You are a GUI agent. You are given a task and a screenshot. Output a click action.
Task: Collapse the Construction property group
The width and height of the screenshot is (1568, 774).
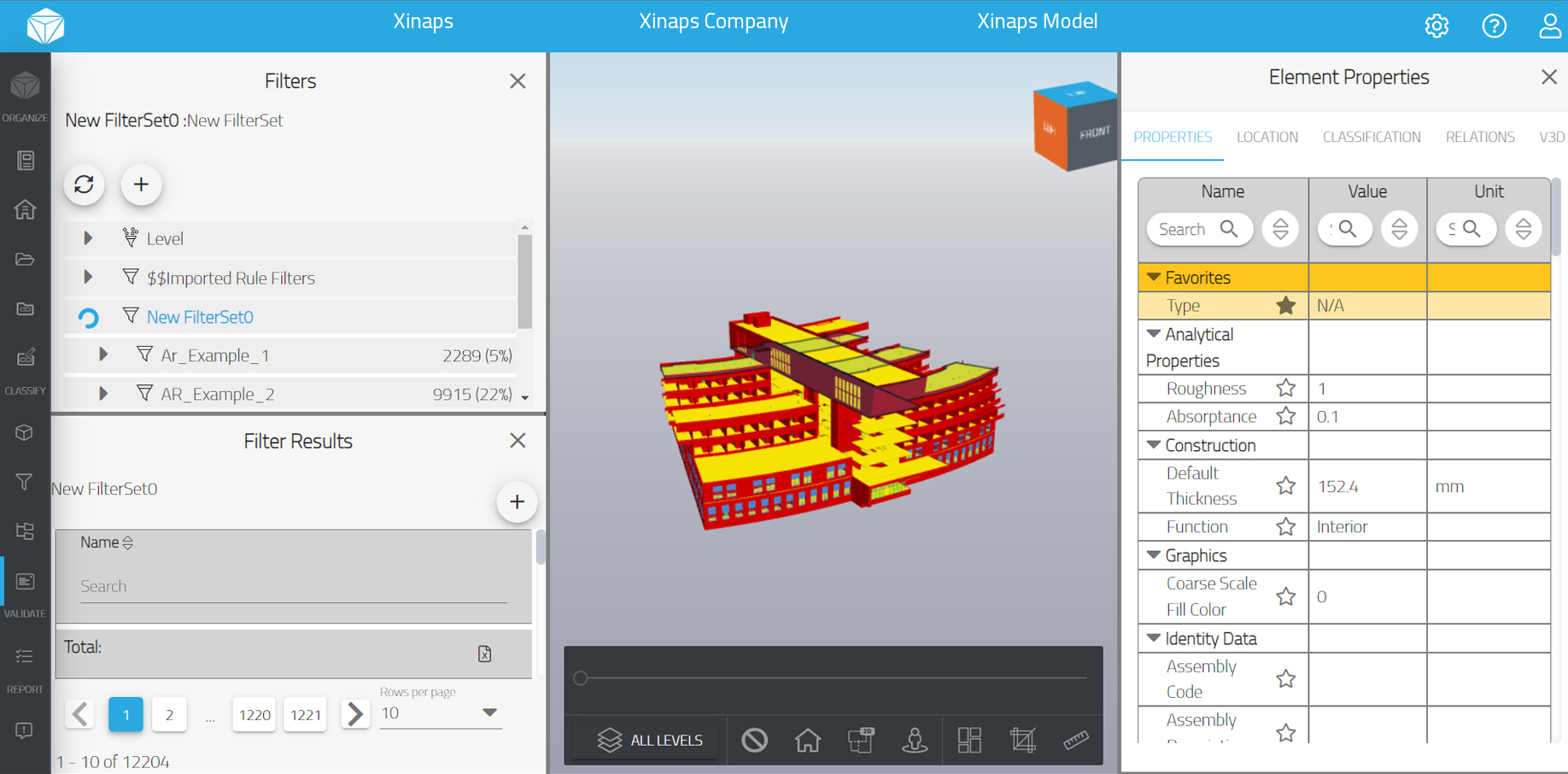pyautogui.click(x=1153, y=445)
